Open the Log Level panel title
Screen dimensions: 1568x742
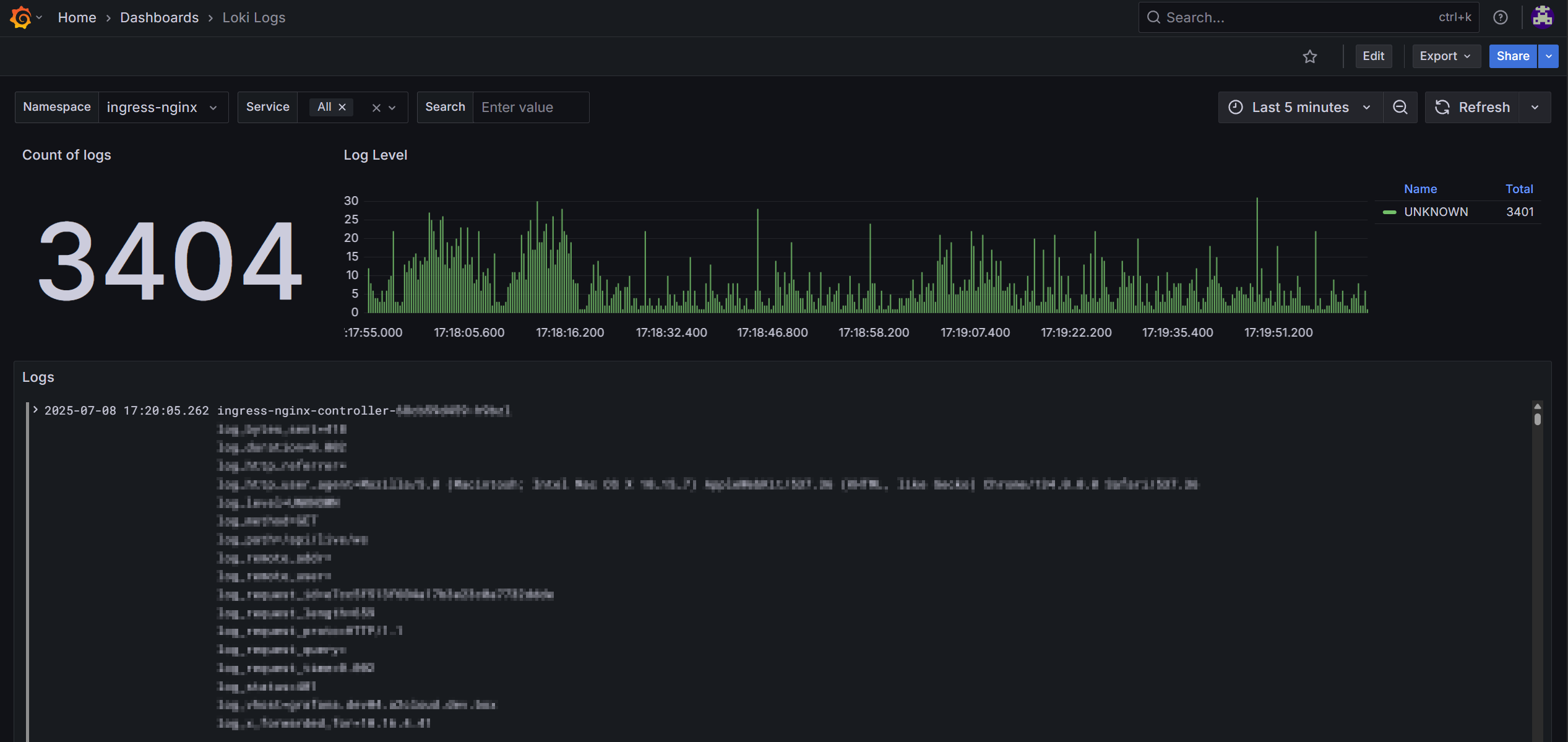375,155
